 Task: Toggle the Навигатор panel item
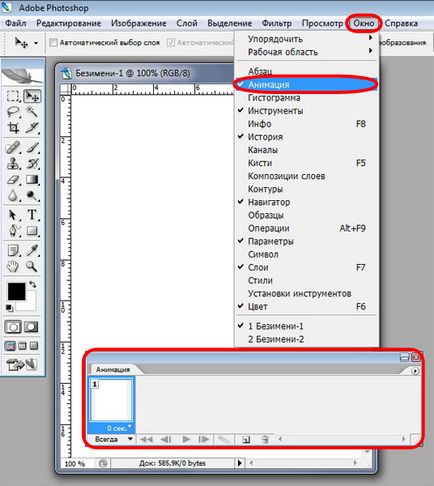point(307,202)
